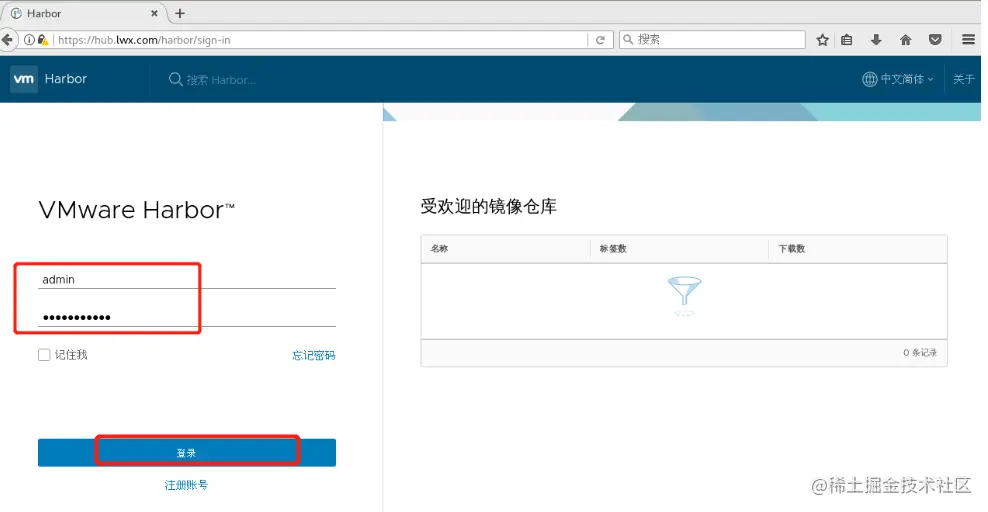
Task: Open the browser hamburger menu
Action: pos(968,40)
